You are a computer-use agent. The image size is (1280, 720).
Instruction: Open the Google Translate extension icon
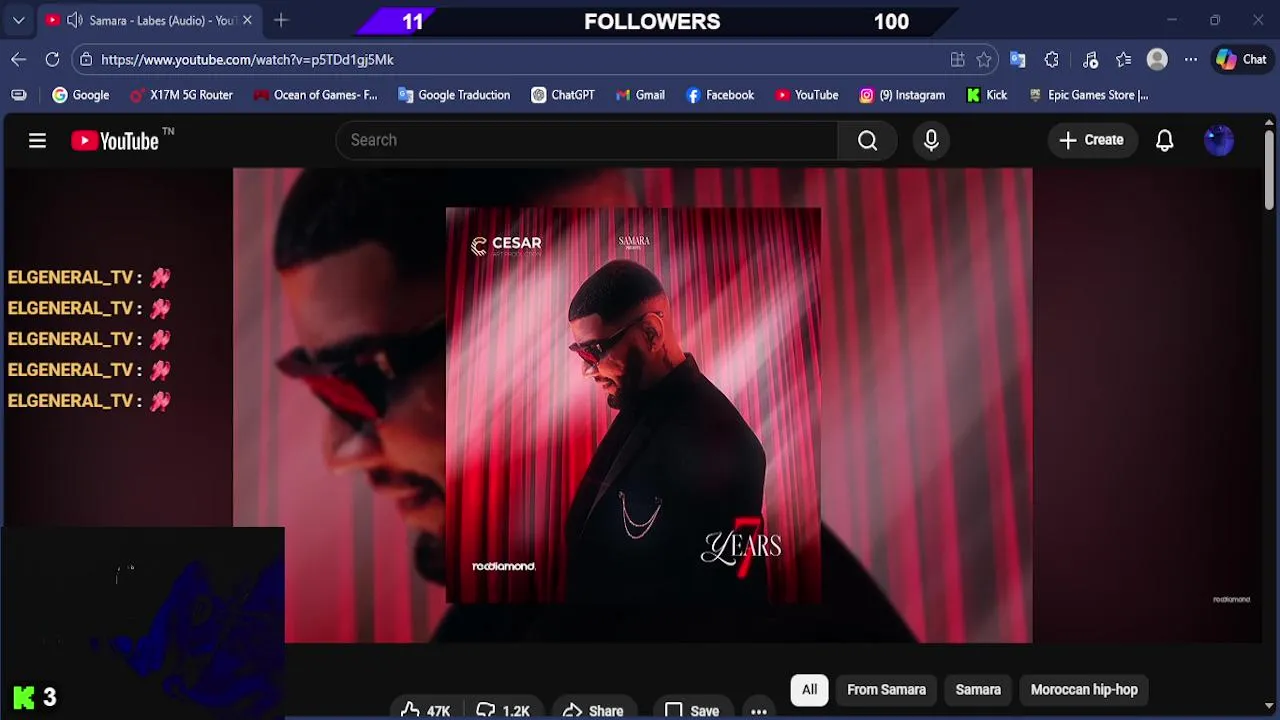coord(1018,60)
